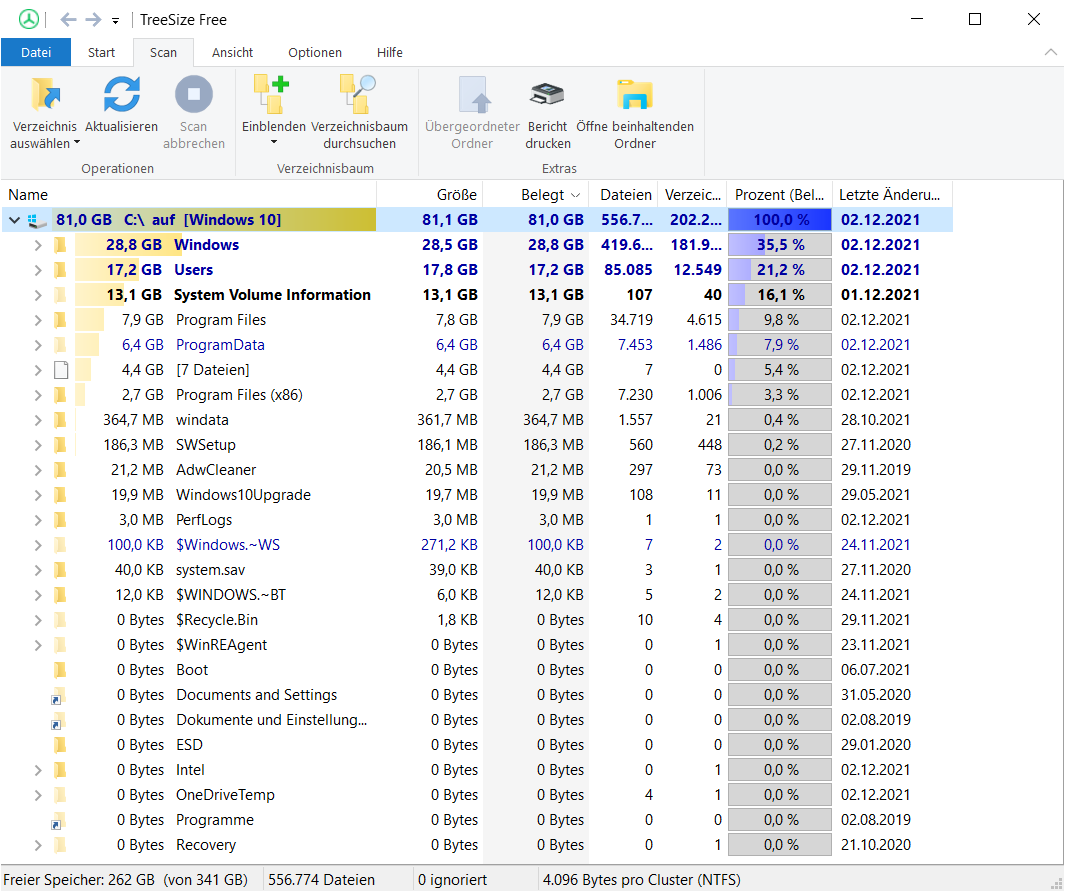The image size is (1065, 892).
Task: Click the Programme shortcut folder icon
Action: [59, 821]
